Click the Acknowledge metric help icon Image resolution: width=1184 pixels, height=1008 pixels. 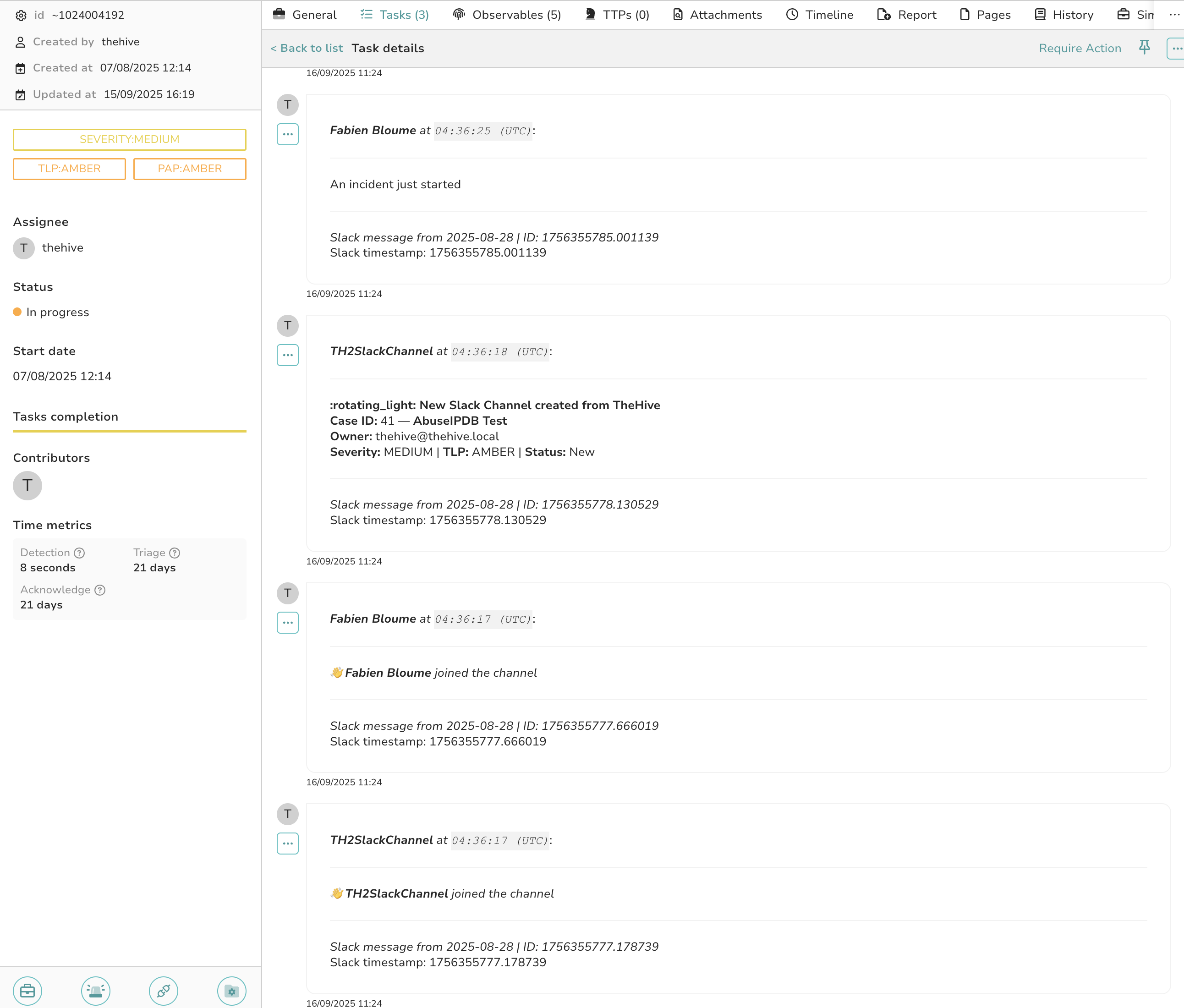[100, 589]
